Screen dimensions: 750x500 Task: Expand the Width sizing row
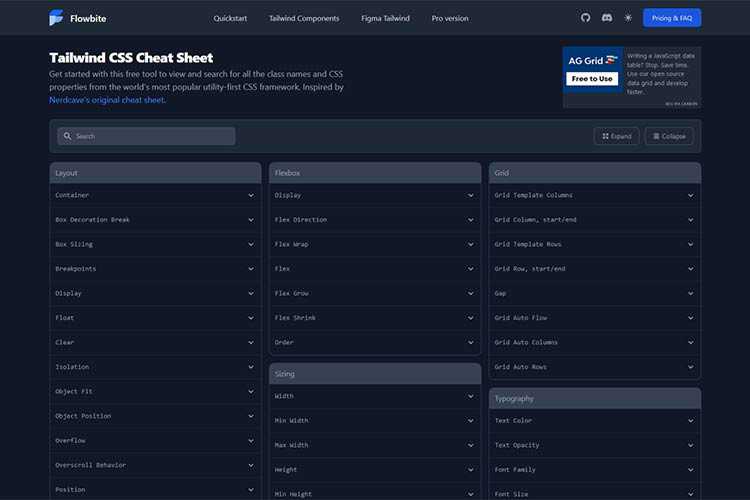coord(375,396)
